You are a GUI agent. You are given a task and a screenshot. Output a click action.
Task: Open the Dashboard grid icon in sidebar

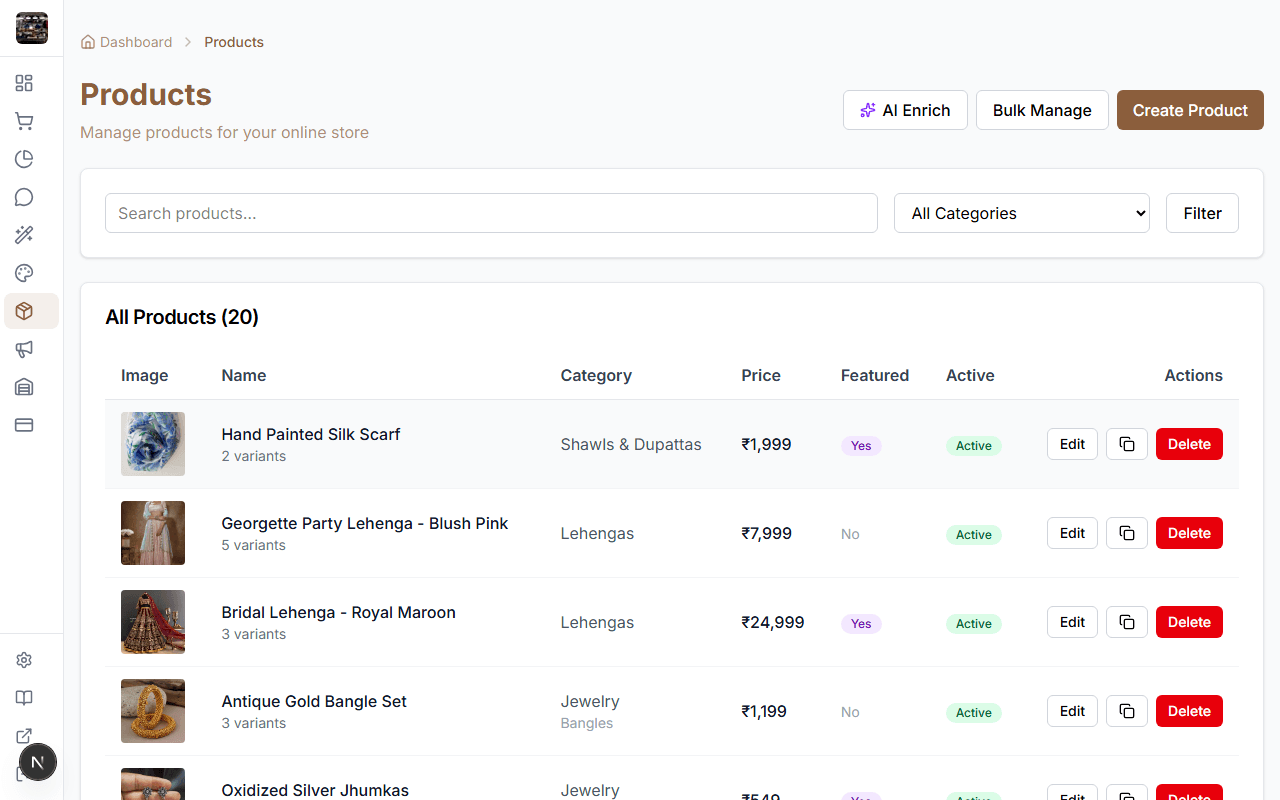24,83
